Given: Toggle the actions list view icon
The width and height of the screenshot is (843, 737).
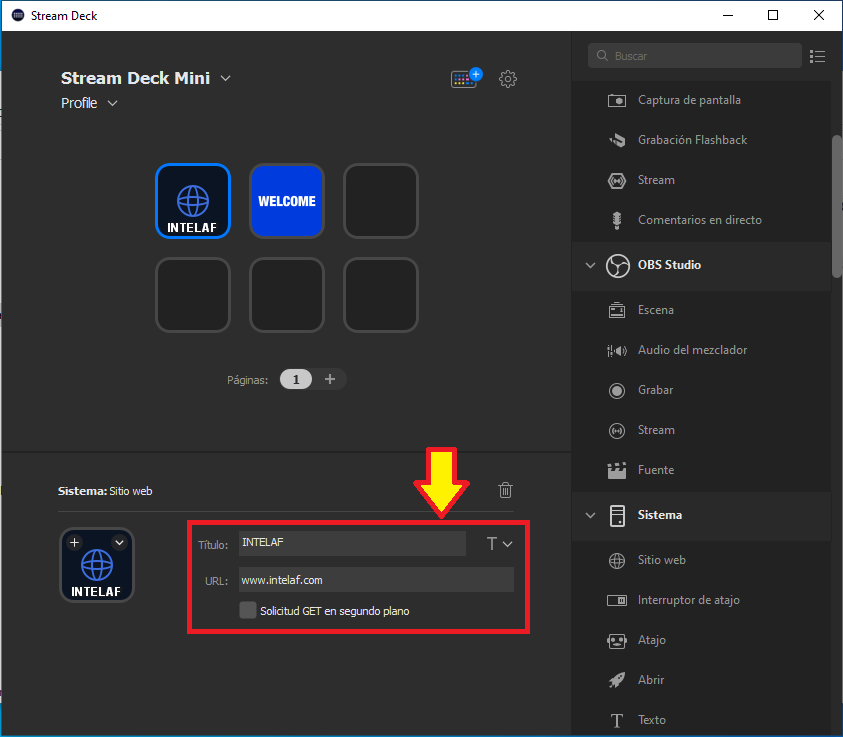Looking at the screenshot, I should pyautogui.click(x=818, y=56).
